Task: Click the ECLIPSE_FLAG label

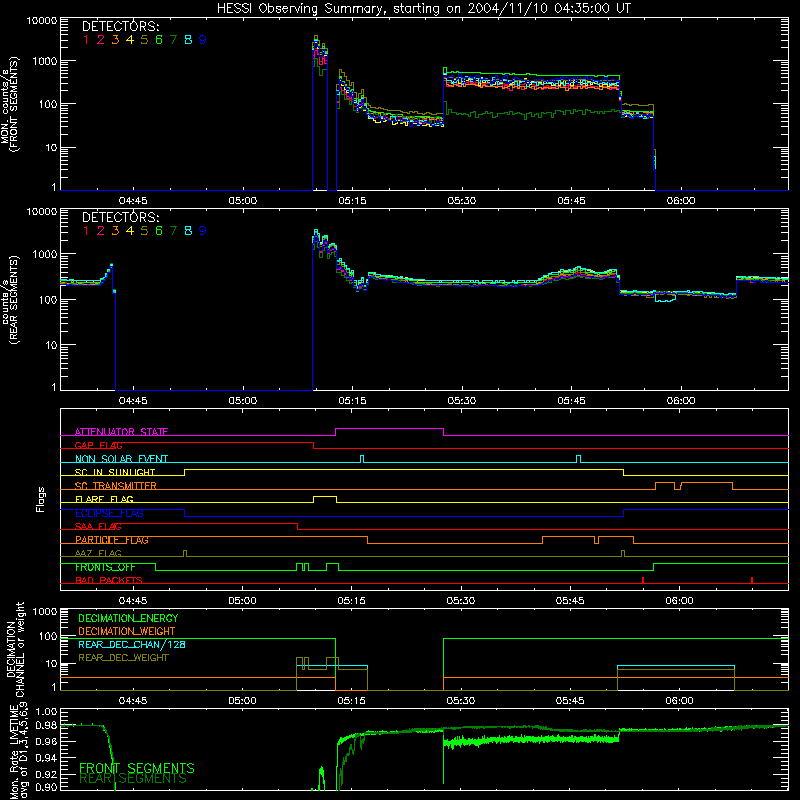Action: pos(109,513)
